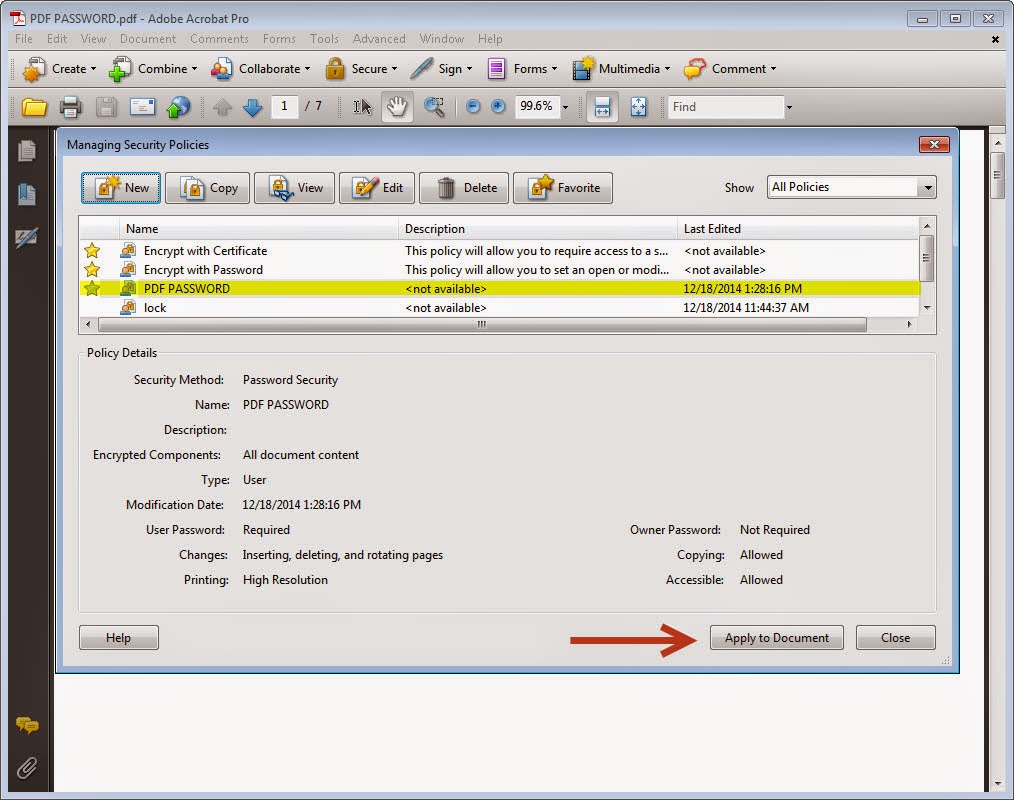
Task: Open the Signatures navigation panel
Action: (x=27, y=237)
